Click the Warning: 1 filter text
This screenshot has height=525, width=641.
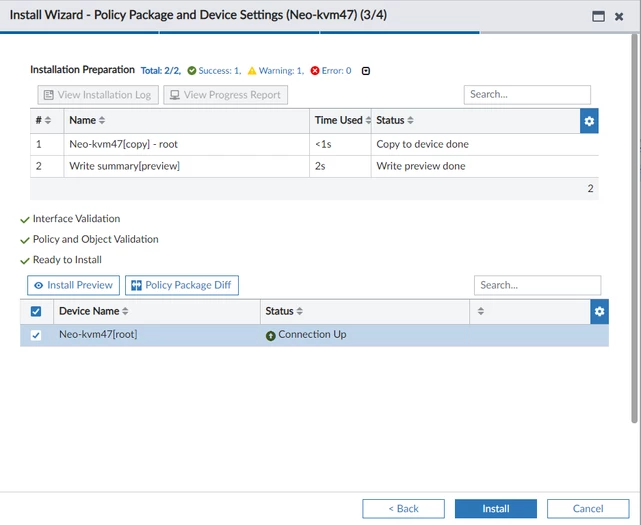tap(282, 71)
